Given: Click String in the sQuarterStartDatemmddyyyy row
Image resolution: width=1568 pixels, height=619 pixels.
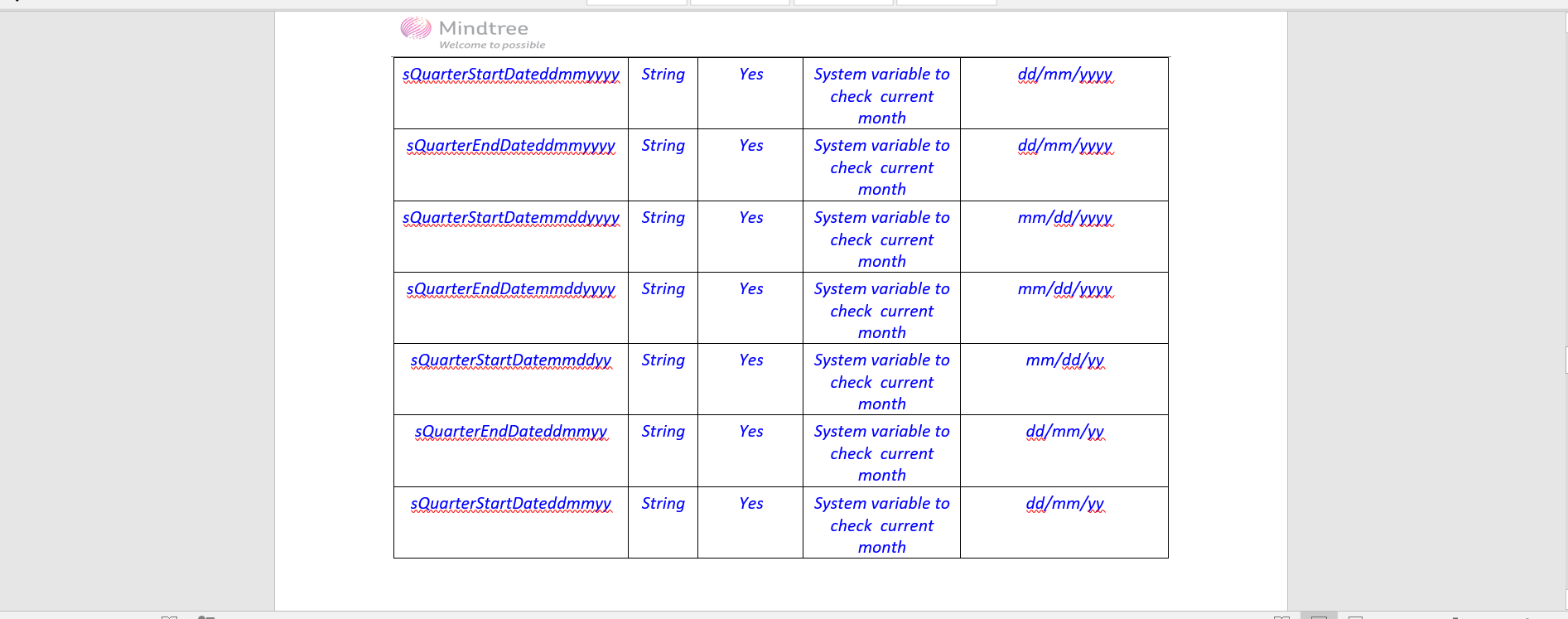Looking at the screenshot, I should click(x=663, y=218).
